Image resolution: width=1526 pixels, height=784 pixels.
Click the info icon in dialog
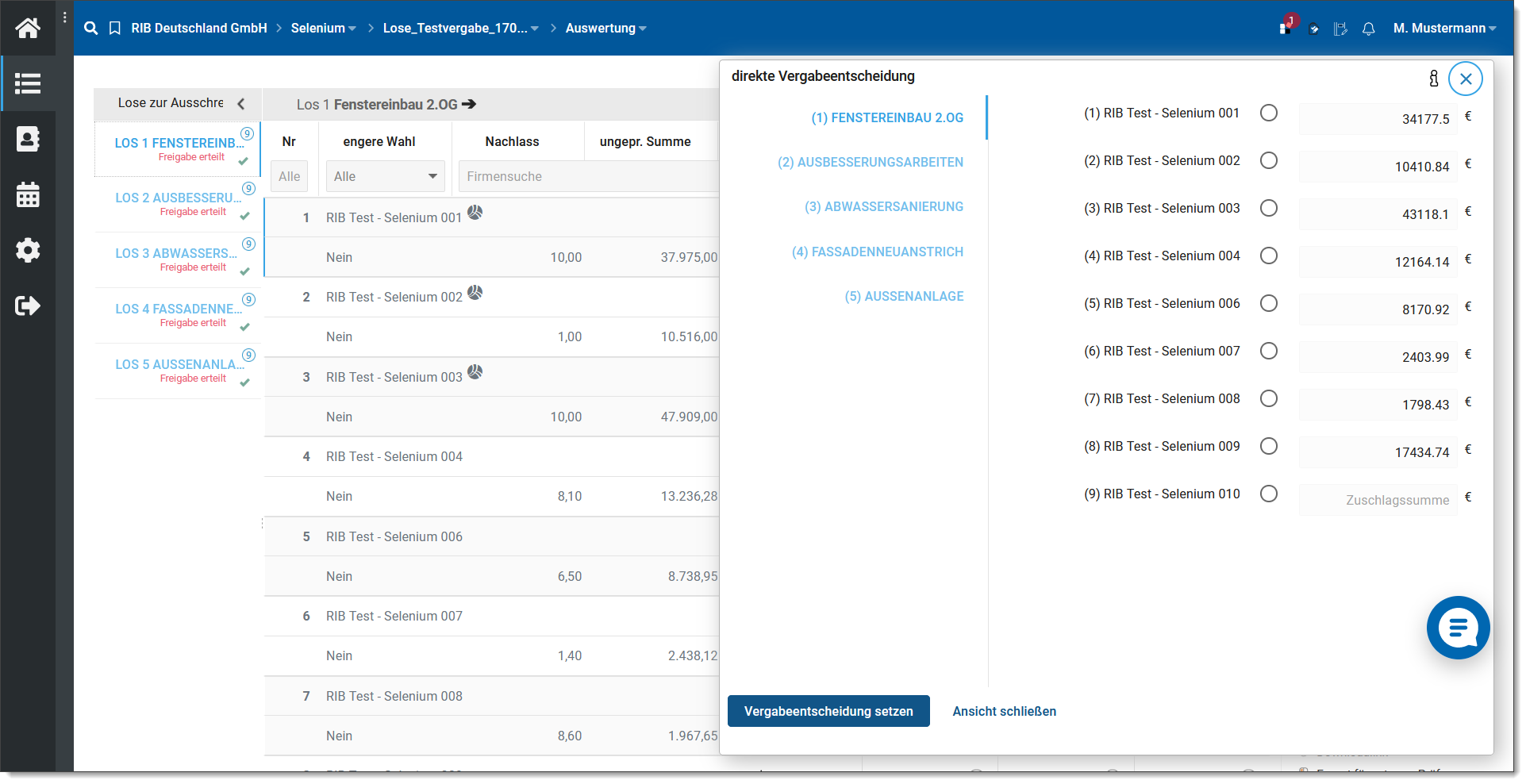pos(1434,78)
